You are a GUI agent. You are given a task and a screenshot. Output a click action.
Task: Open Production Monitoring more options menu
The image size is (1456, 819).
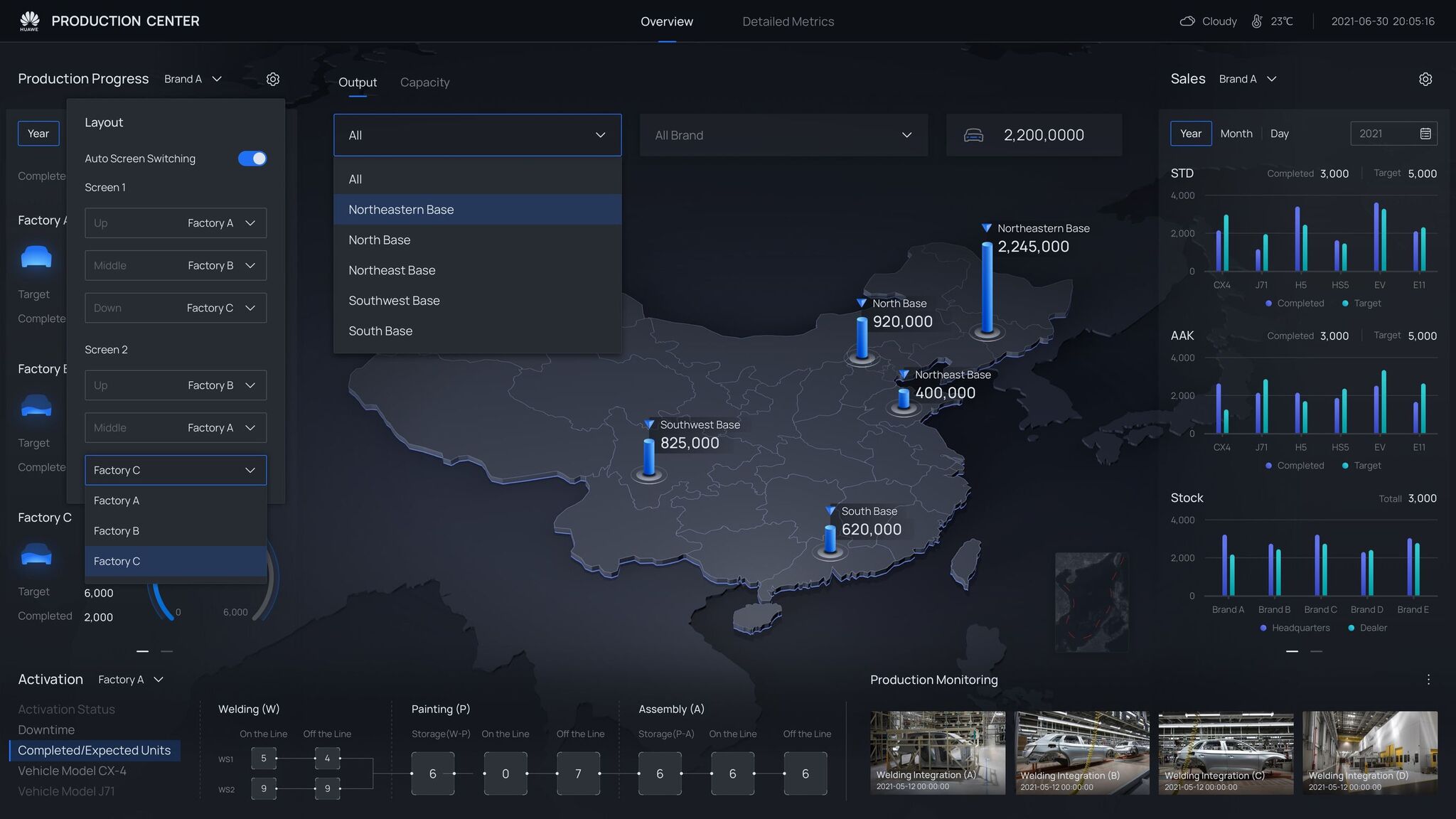(x=1428, y=680)
